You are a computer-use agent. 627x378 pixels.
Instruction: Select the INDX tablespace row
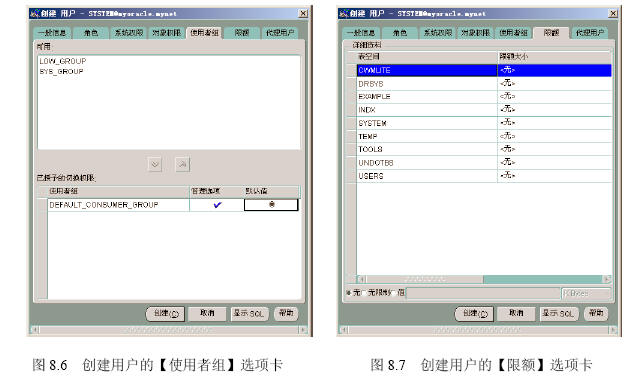484,110
